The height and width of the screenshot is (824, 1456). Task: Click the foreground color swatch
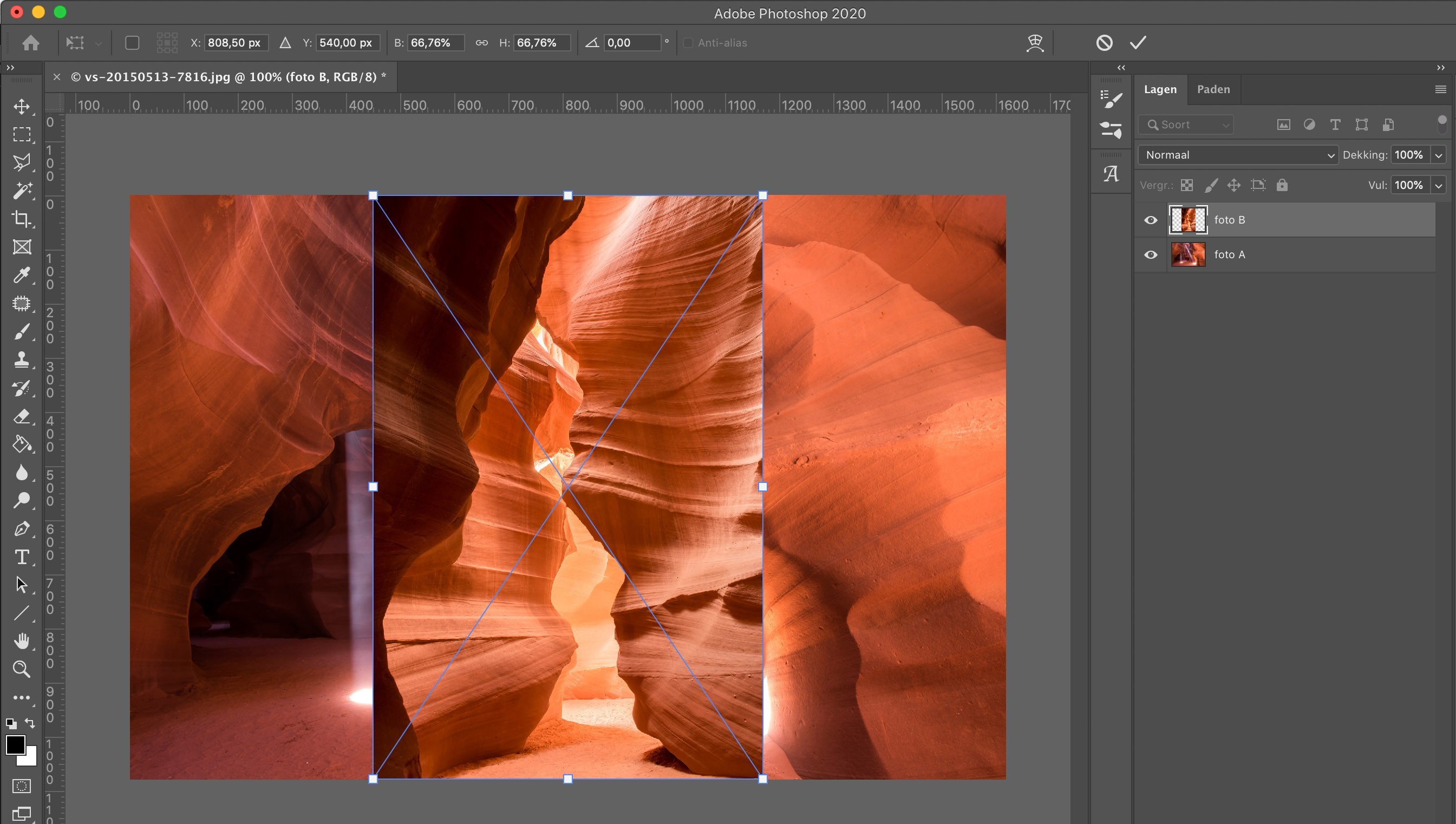(x=15, y=745)
